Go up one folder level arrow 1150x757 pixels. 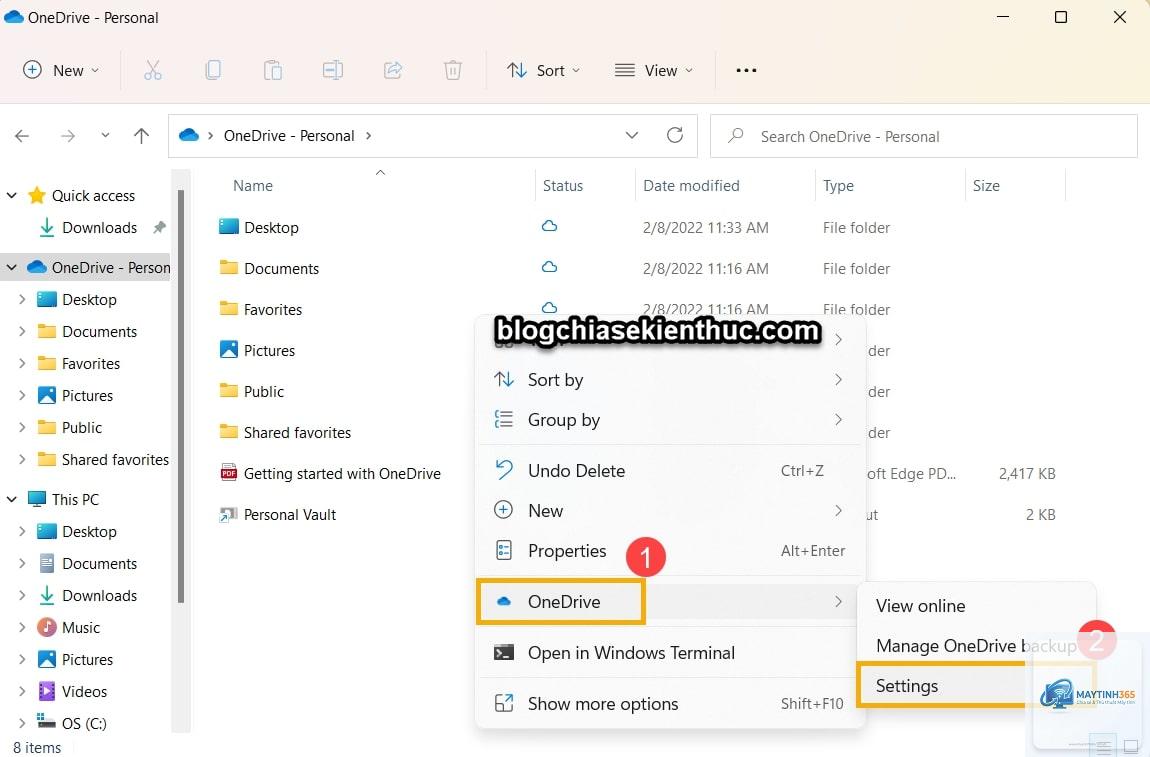(142, 136)
